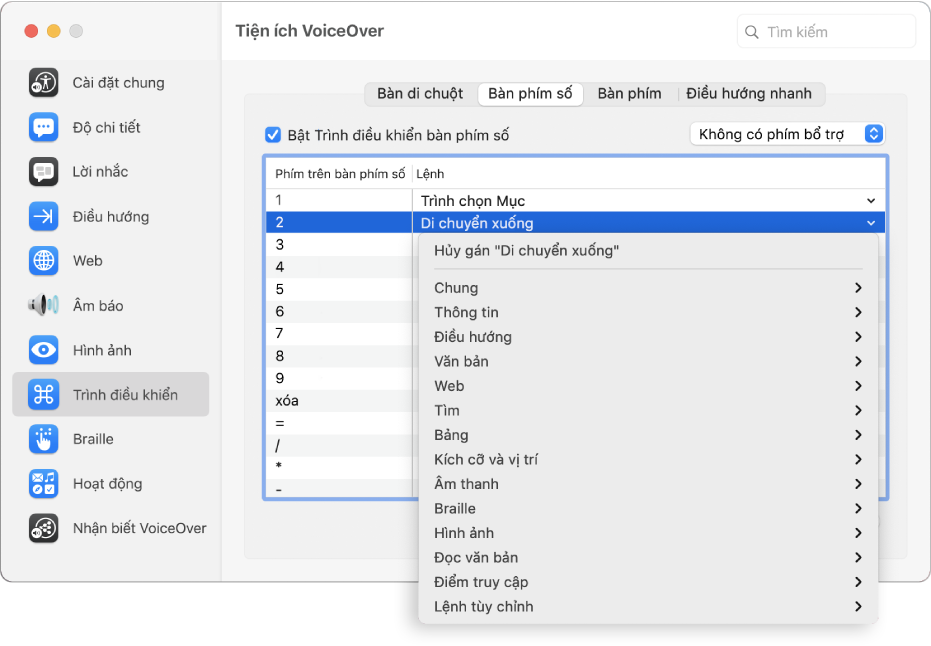Open the Hoạt động icon
The image size is (931, 646).
(x=44, y=484)
